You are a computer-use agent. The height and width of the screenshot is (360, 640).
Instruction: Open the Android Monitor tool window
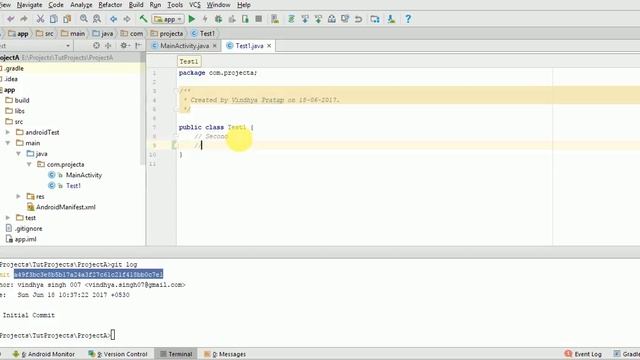[44, 354]
